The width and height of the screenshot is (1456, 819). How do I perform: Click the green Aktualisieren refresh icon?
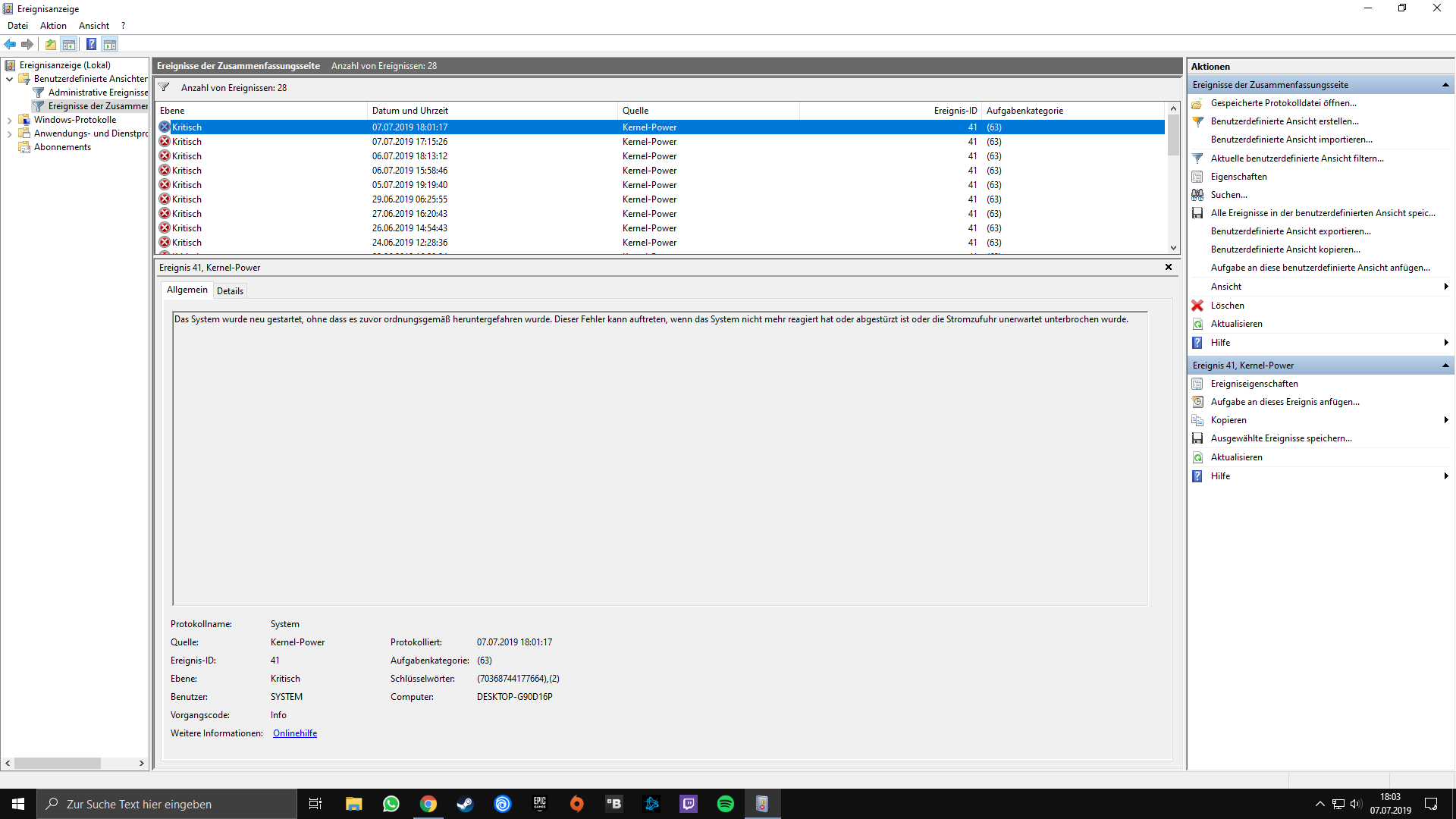point(1197,324)
